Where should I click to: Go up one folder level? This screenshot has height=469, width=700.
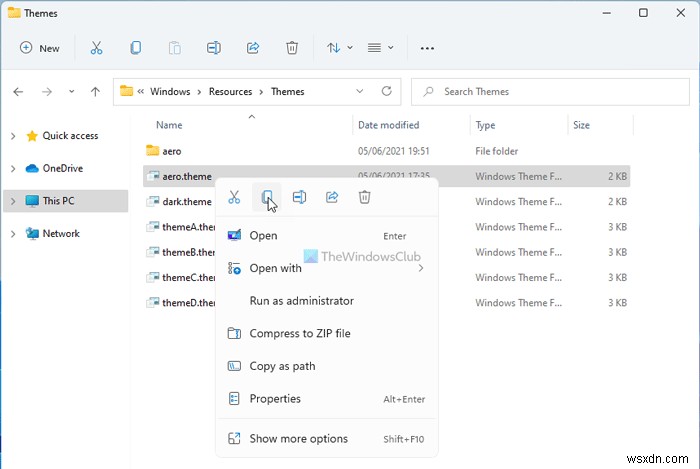tap(95, 92)
